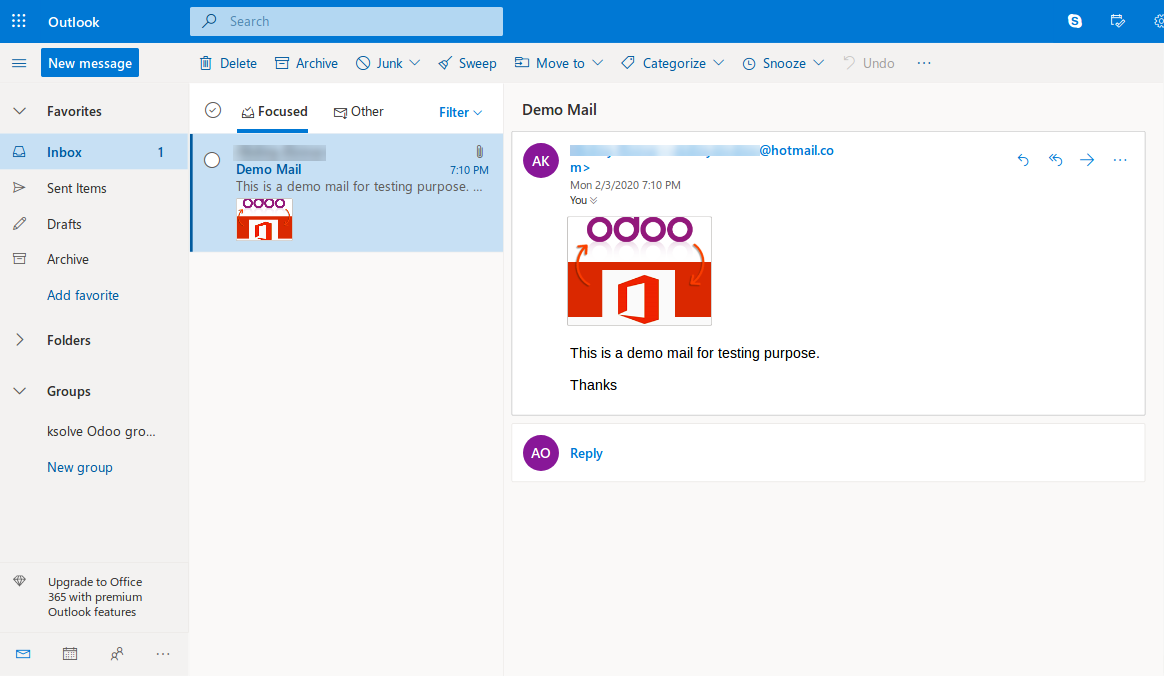Select the Demo Mail message checkbox
Viewport: 1164px width, 680px height.
tap(212, 160)
